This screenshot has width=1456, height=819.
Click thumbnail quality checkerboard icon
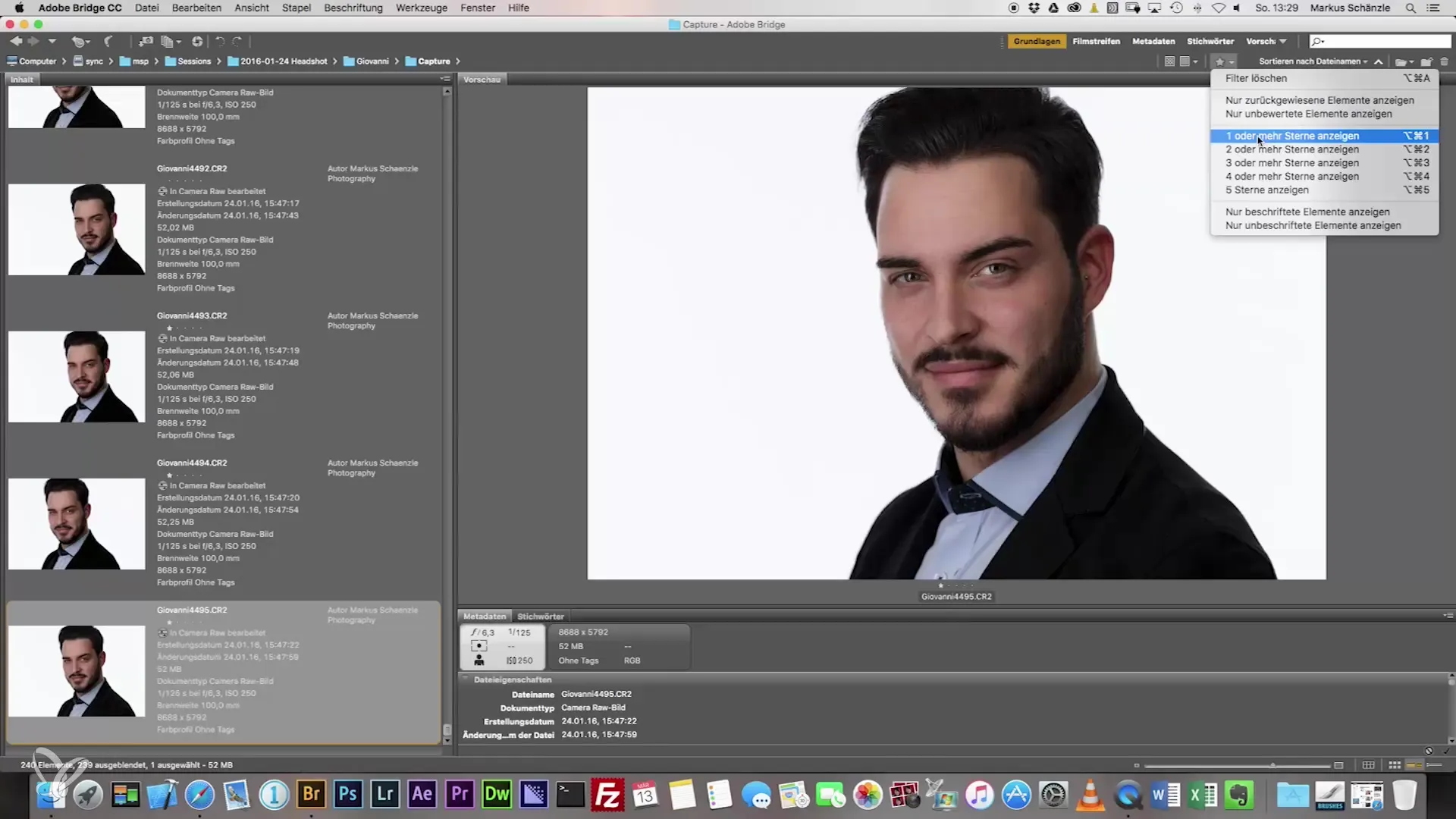1169,61
